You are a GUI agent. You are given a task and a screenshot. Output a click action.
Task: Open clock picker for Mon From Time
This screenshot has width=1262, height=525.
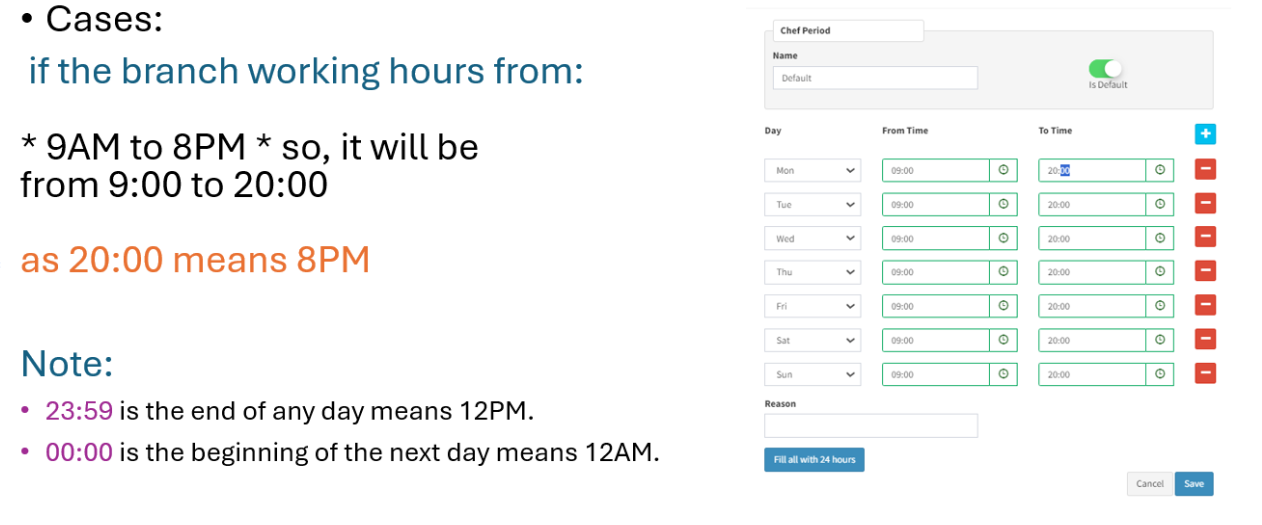[x=1003, y=170]
